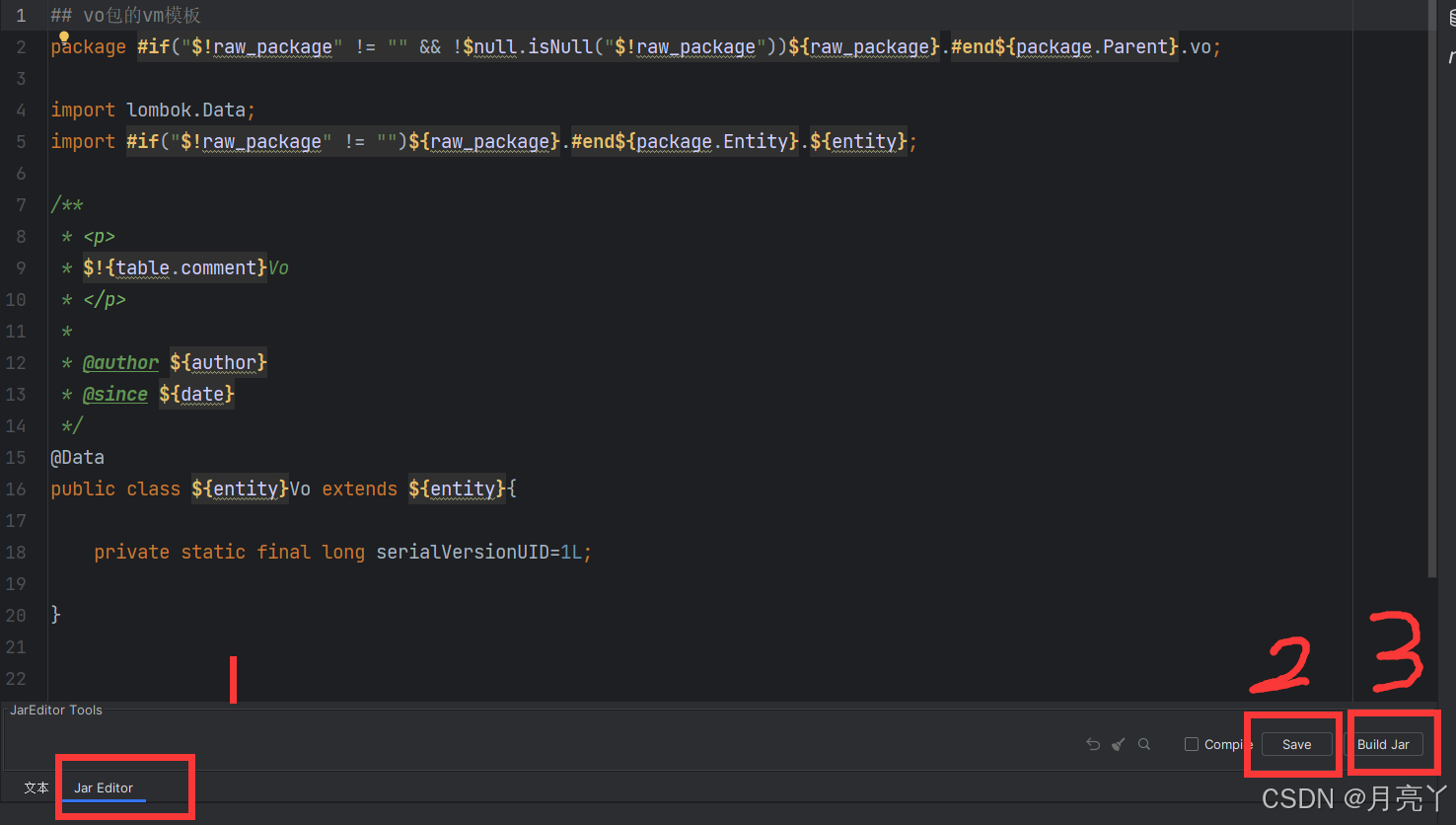Click the Build Jar button
Screen dimensions: 1456x825
pyautogui.click(x=1385, y=743)
